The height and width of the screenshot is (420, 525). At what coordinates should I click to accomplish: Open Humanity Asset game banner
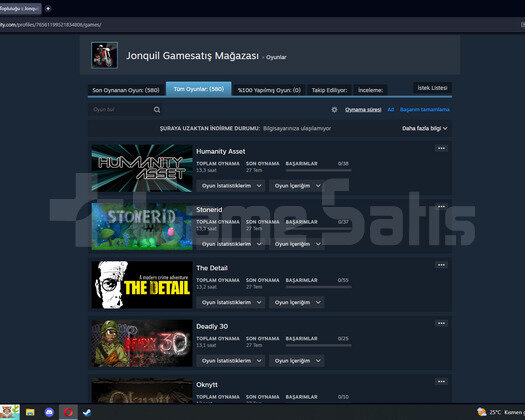click(x=142, y=168)
